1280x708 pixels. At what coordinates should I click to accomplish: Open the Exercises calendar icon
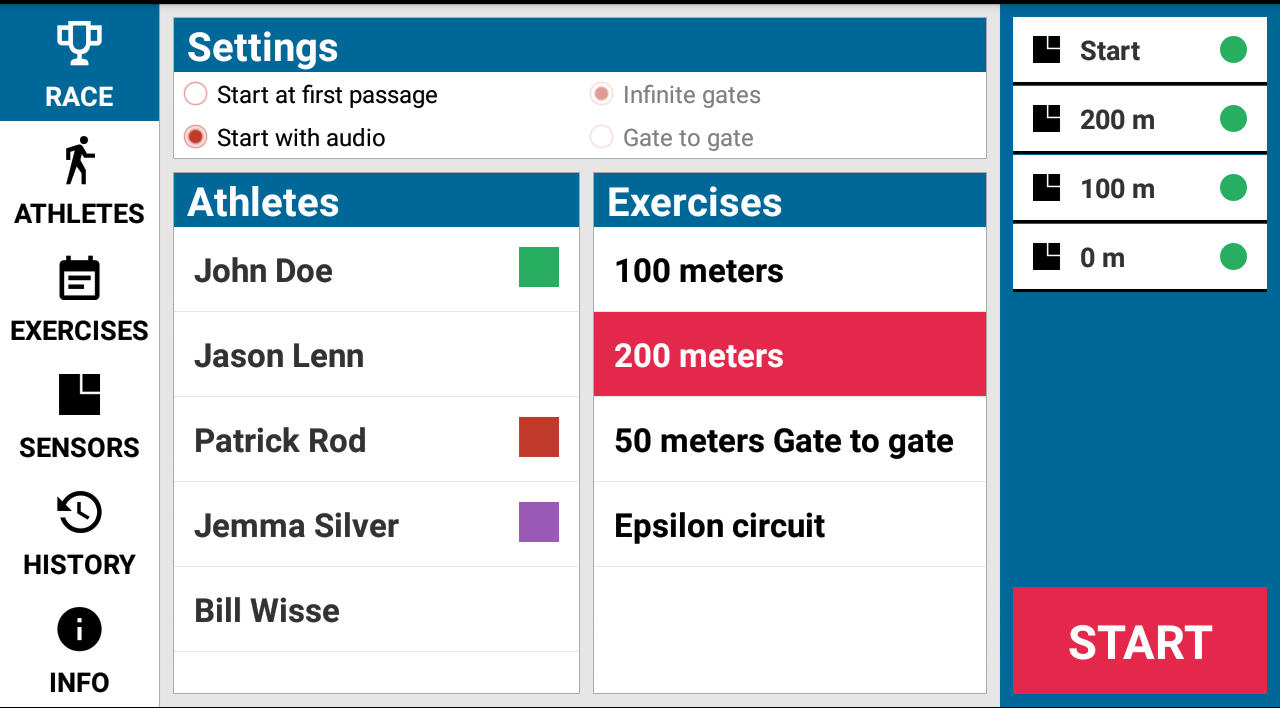[x=79, y=279]
